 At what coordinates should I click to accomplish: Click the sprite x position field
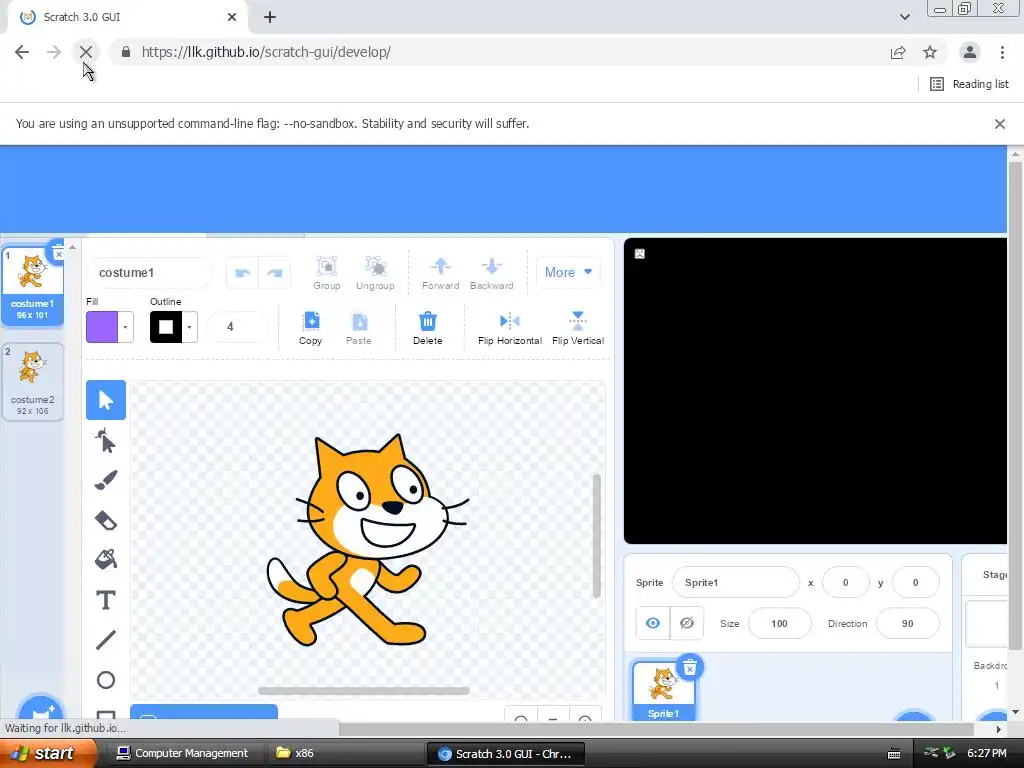pos(846,582)
